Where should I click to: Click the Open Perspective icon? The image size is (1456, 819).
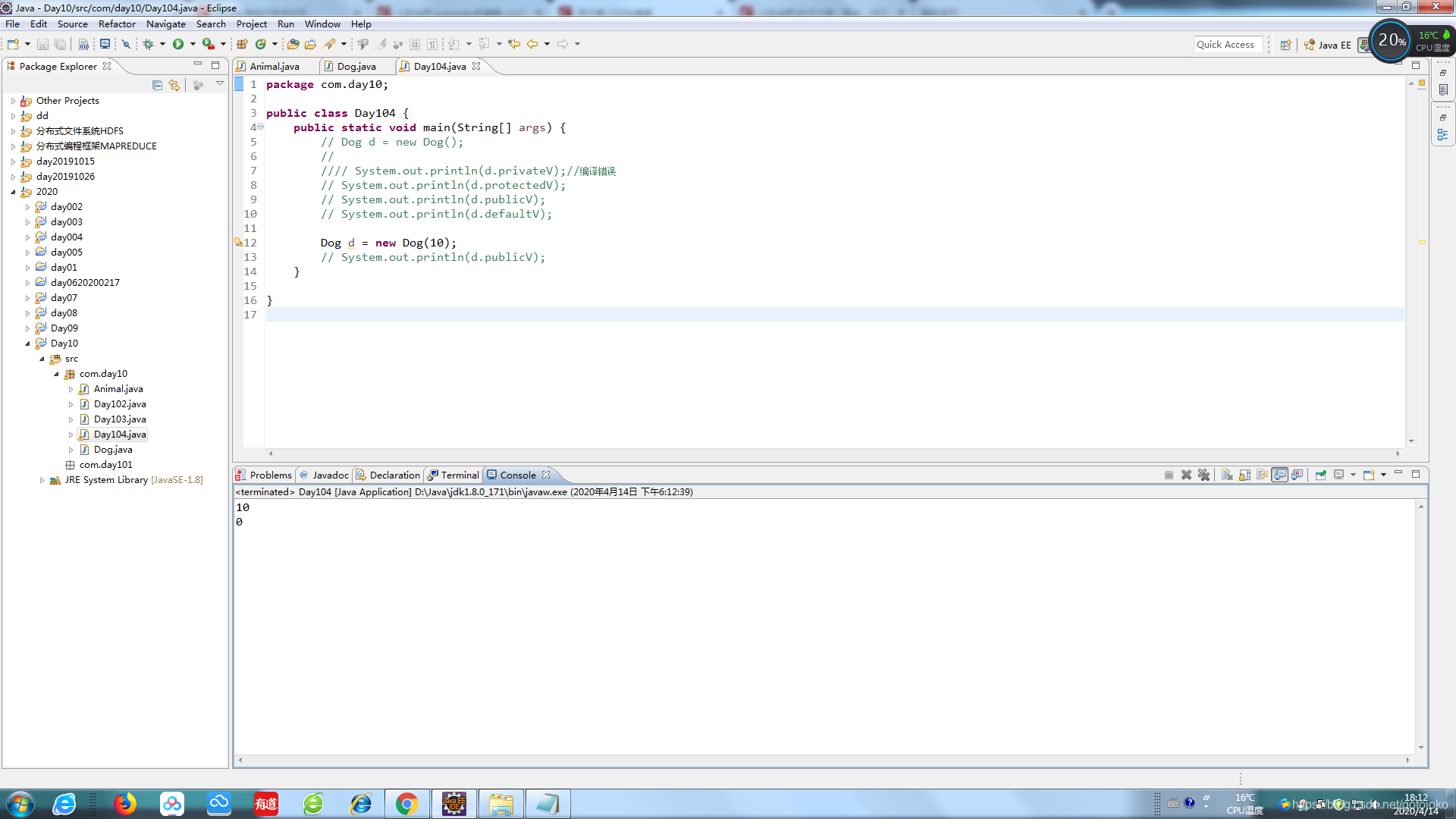click(x=1285, y=45)
